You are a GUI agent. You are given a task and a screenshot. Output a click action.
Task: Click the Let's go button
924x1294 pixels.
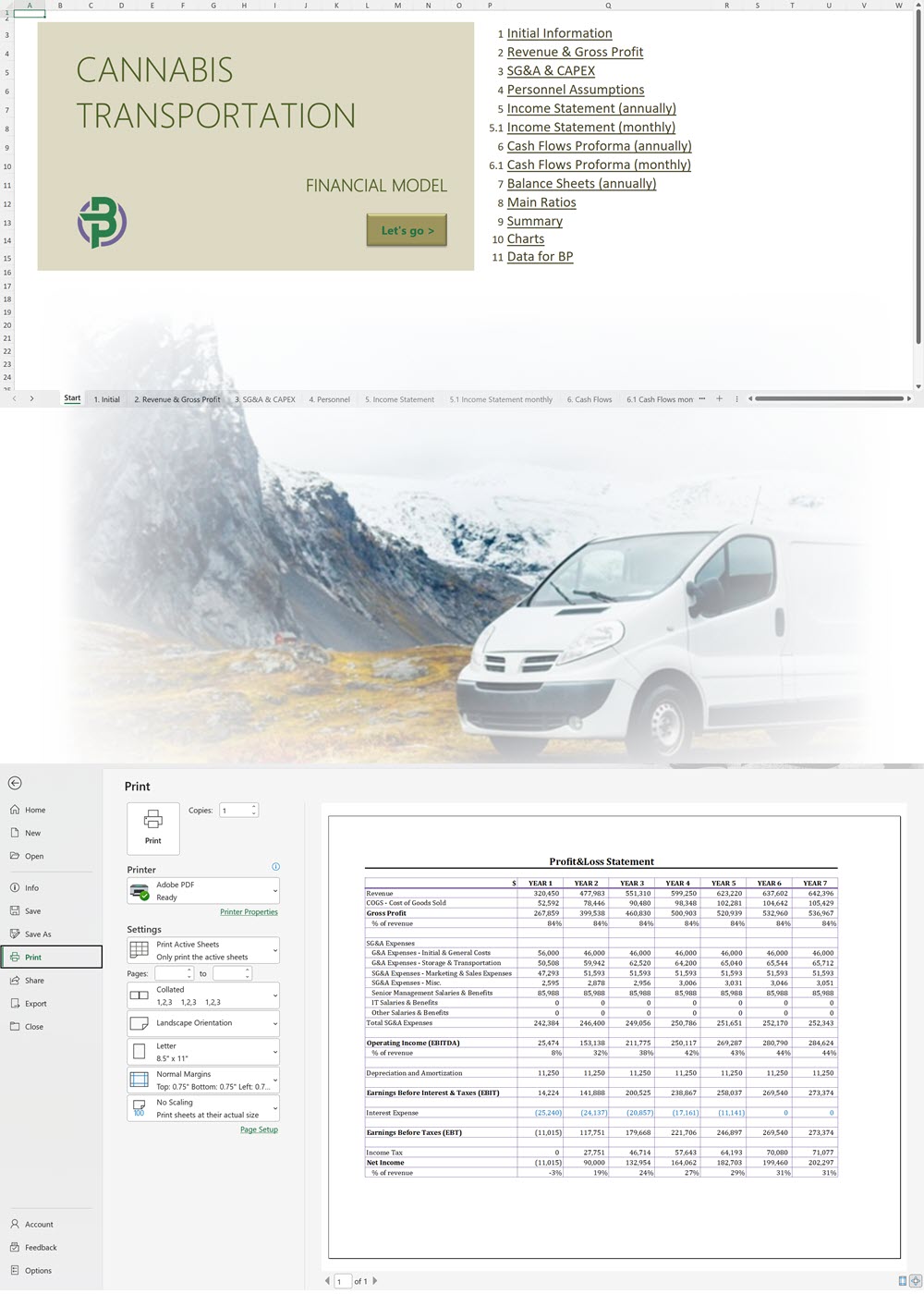click(x=407, y=230)
